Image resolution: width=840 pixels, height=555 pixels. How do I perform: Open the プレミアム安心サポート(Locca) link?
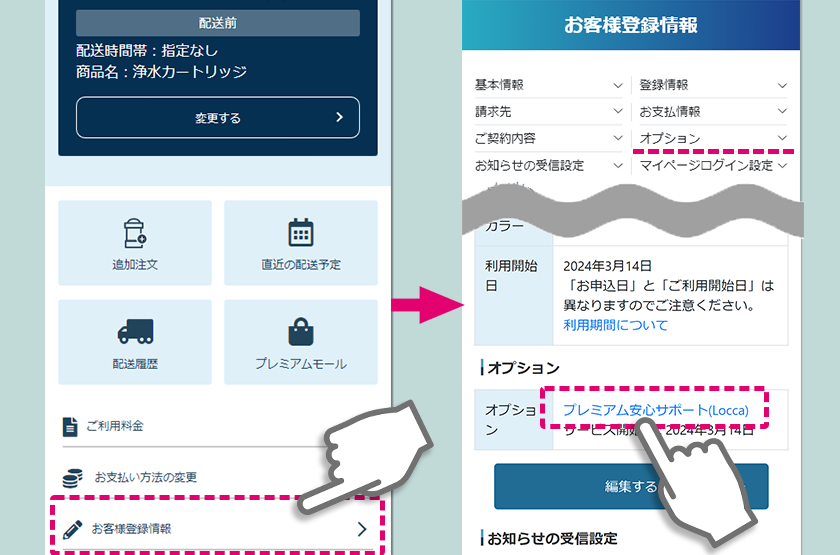pos(655,410)
